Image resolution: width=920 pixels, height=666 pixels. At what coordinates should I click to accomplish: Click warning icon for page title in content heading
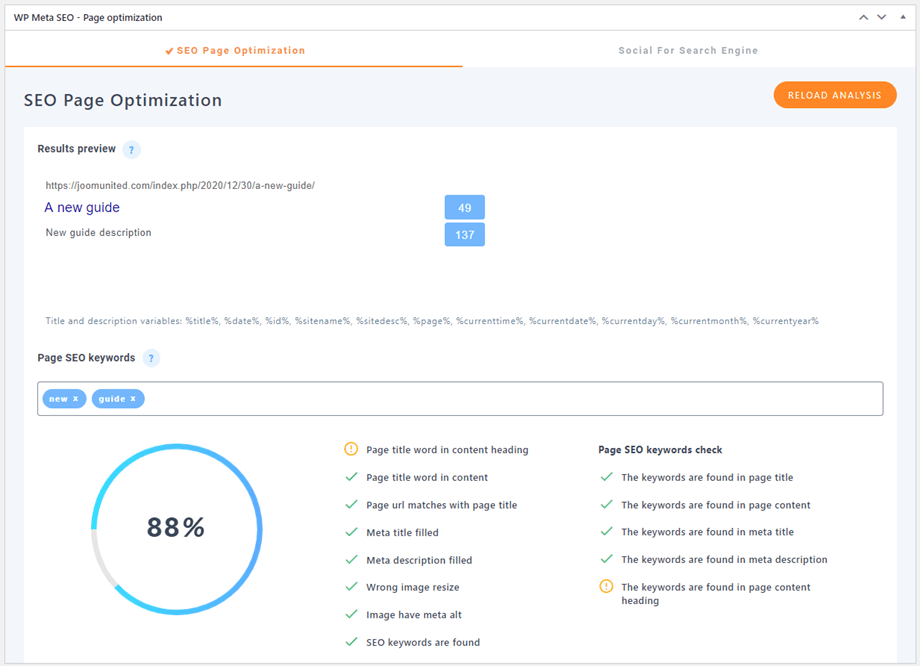coord(351,450)
